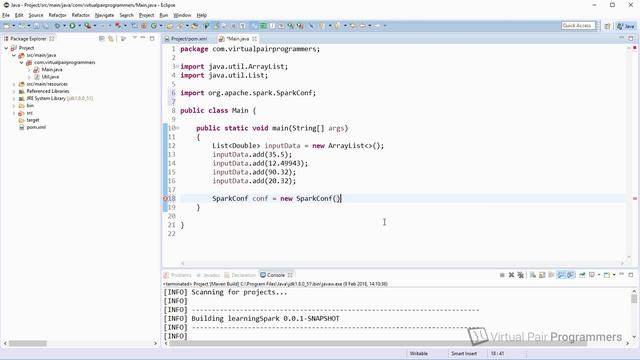Select the target folder in tree
Viewport: 640px width, 360px height.
click(33, 120)
